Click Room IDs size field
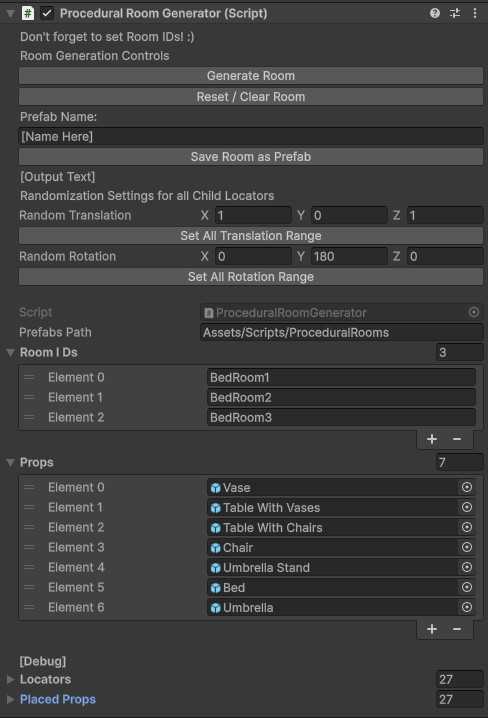Screen dimensions: 488x718 [x=460, y=352]
